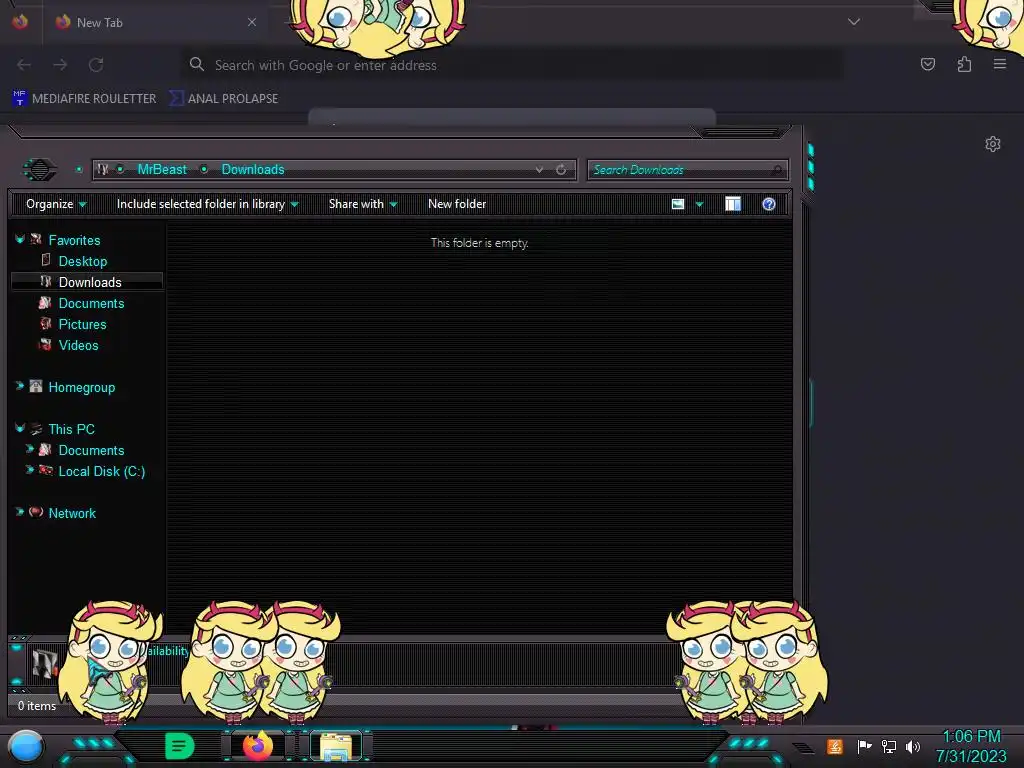The height and width of the screenshot is (768, 1024).
Task: Open the Firefox View icon
Action: tap(20, 22)
